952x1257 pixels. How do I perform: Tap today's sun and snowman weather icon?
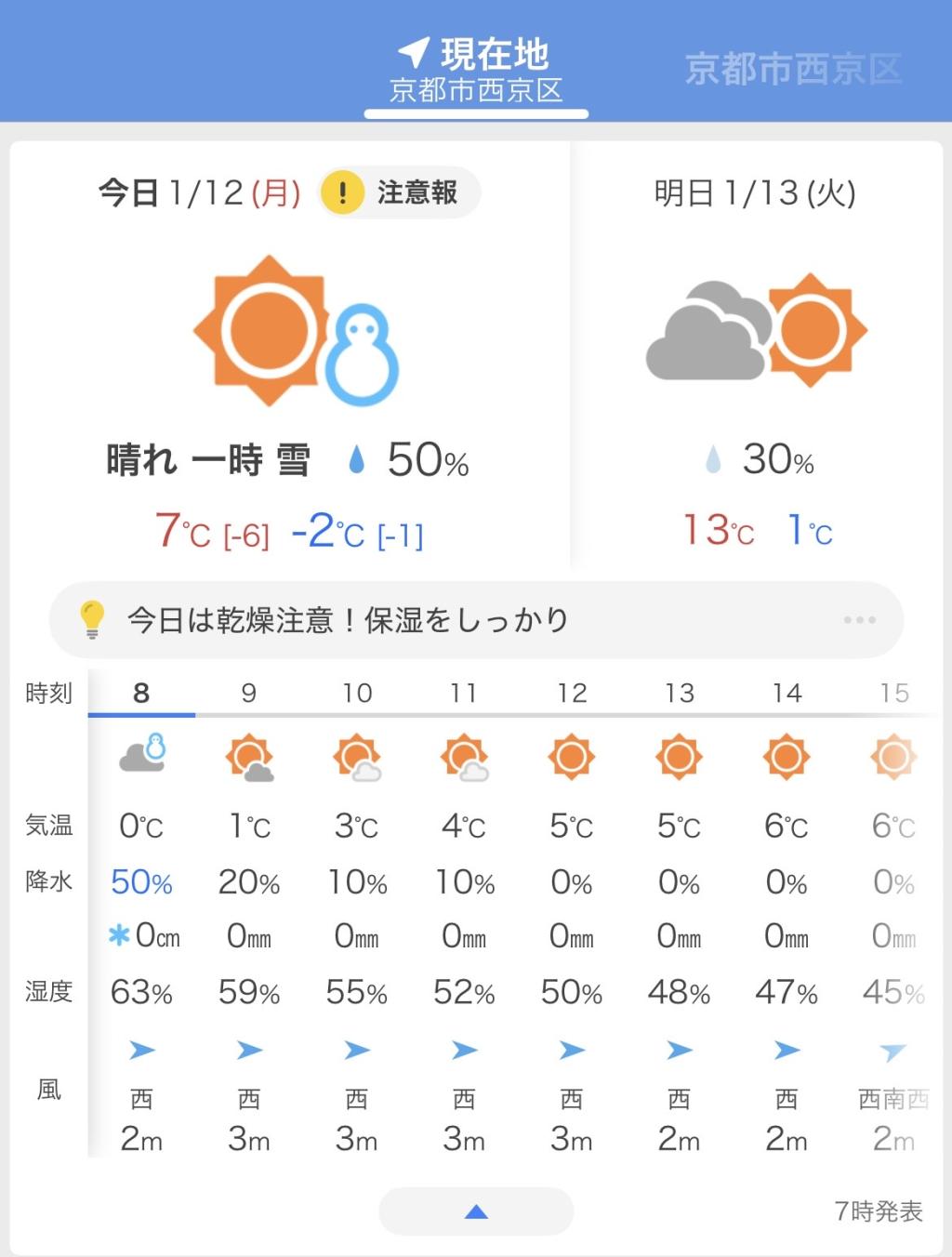coord(297,331)
